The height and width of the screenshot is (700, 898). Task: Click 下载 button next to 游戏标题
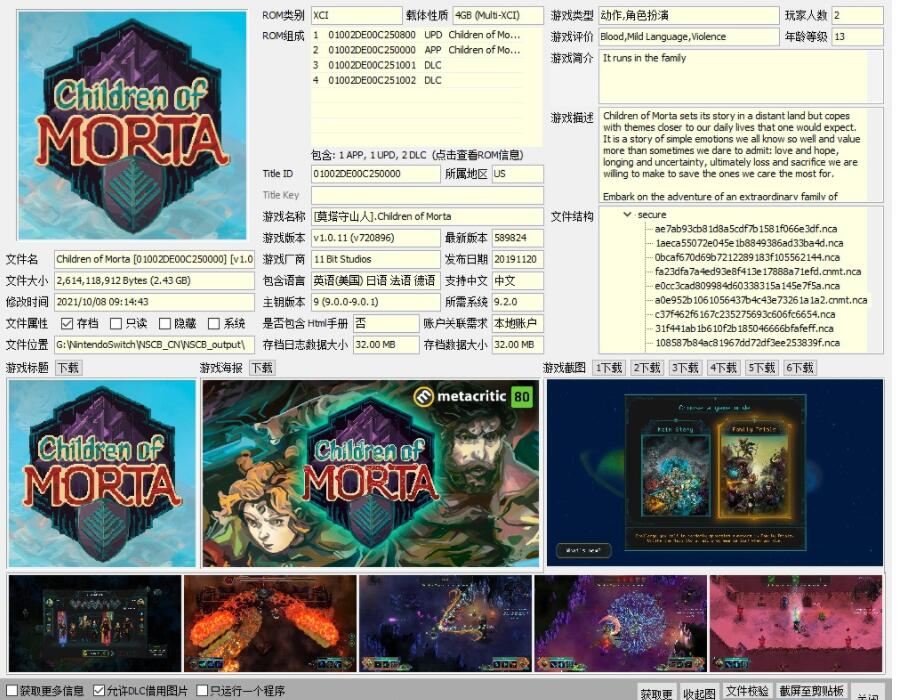coord(68,368)
